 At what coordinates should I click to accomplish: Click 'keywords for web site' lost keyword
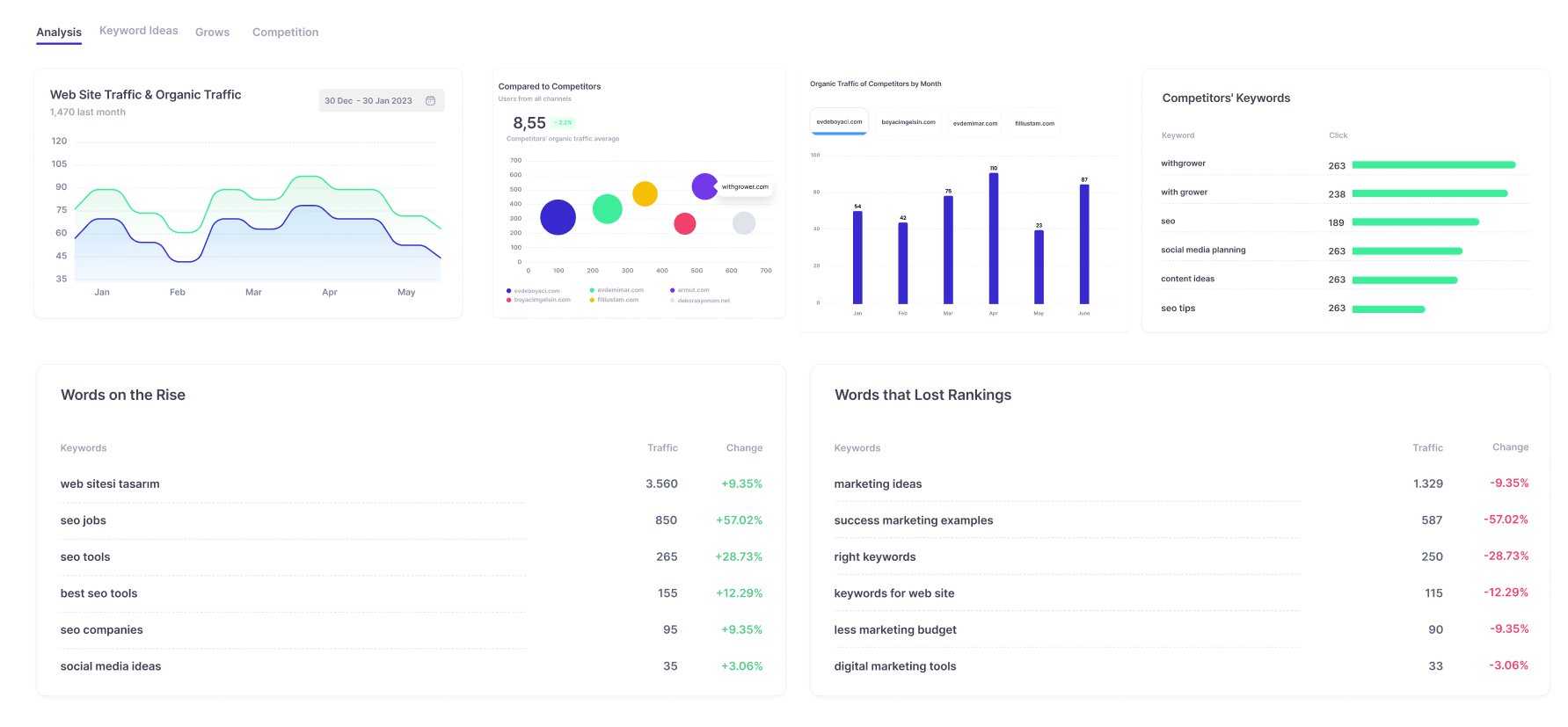(894, 593)
